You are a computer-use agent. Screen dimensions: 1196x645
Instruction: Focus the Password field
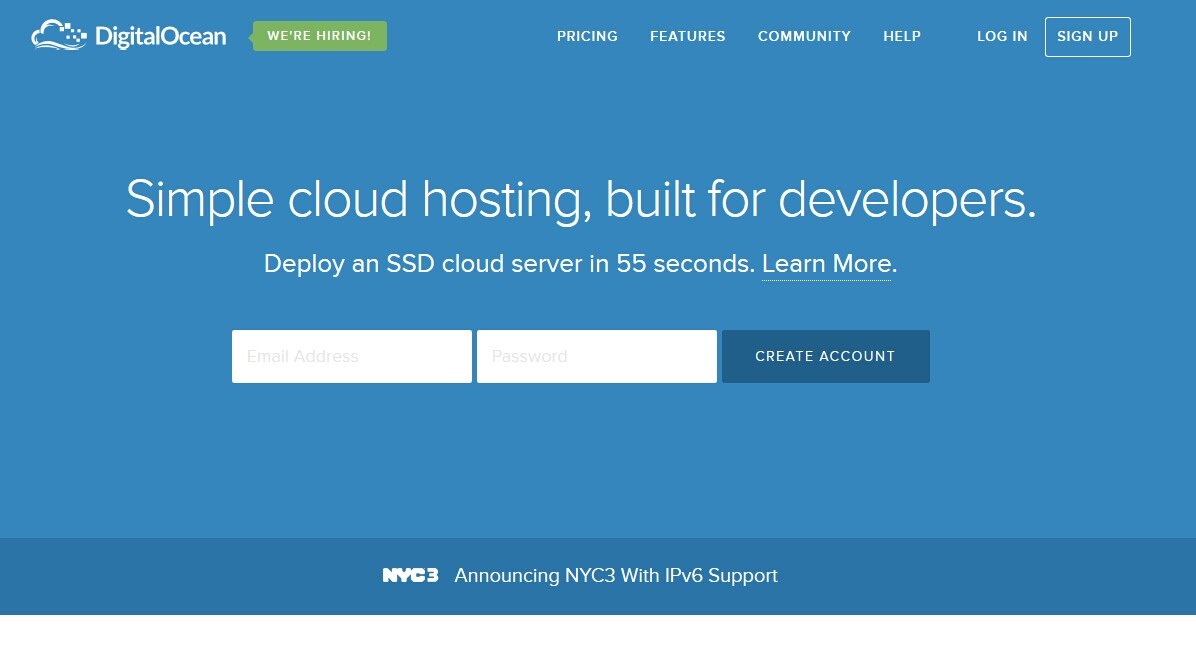[x=596, y=356]
